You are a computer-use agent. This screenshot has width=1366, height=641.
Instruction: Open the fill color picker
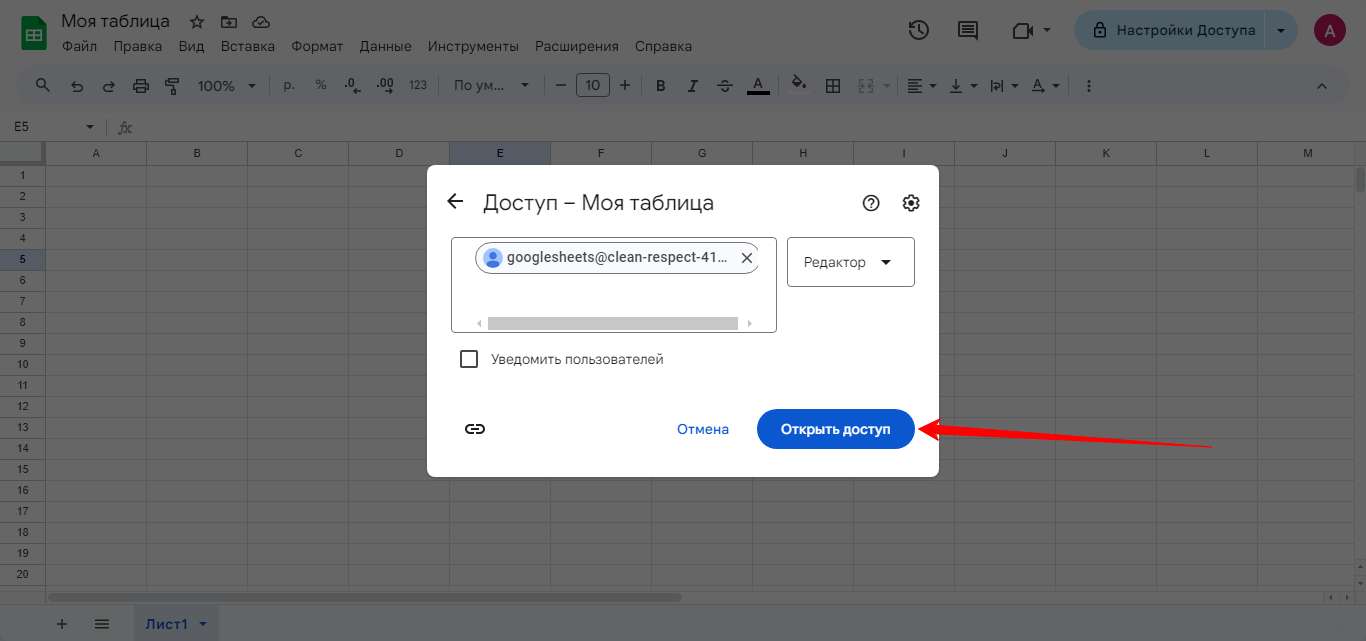coord(799,85)
